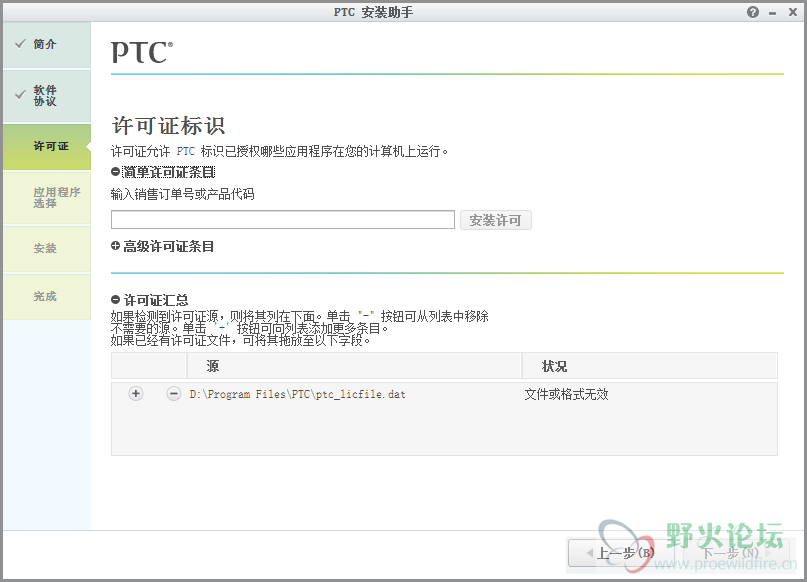807x582 pixels.
Task: Focus the sales order number input field
Action: 283,220
